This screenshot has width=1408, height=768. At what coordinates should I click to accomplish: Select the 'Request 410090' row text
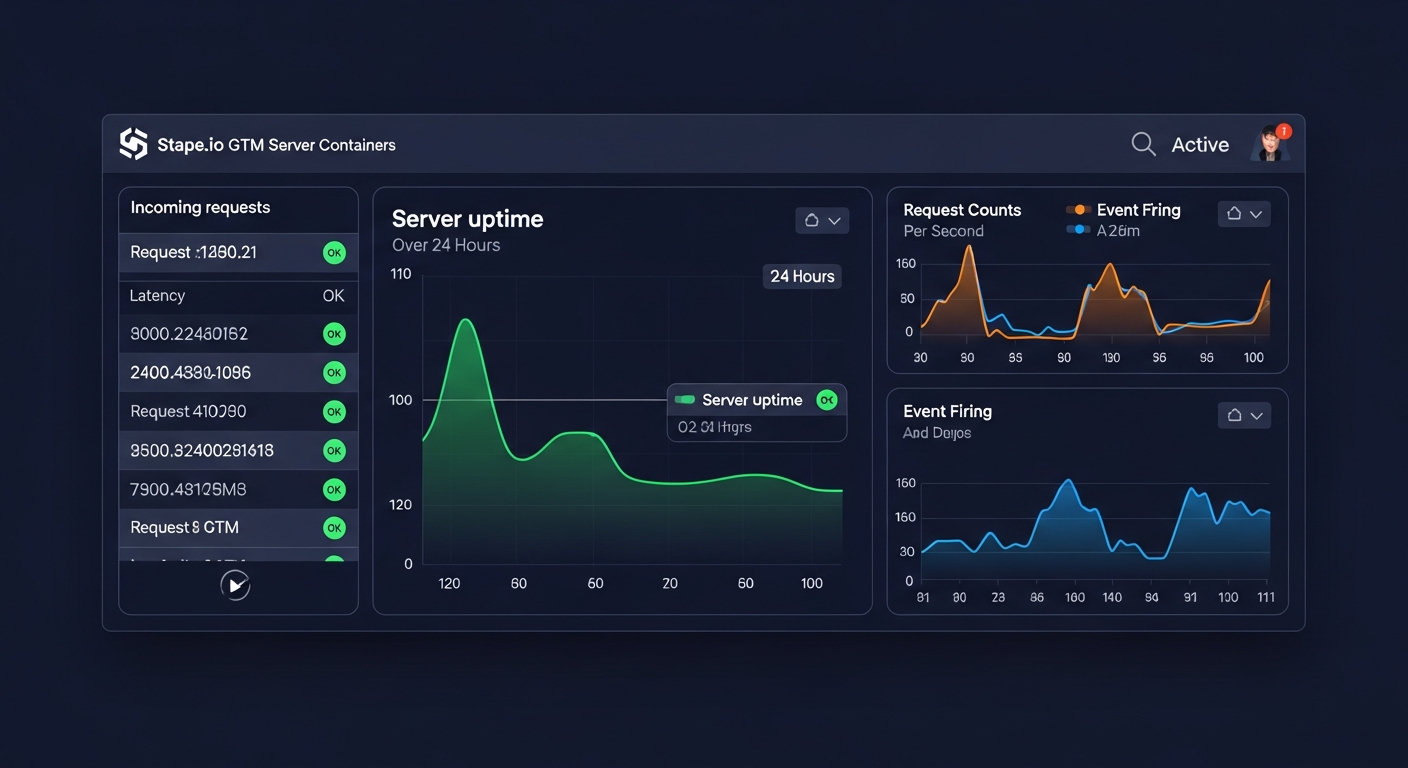click(188, 411)
